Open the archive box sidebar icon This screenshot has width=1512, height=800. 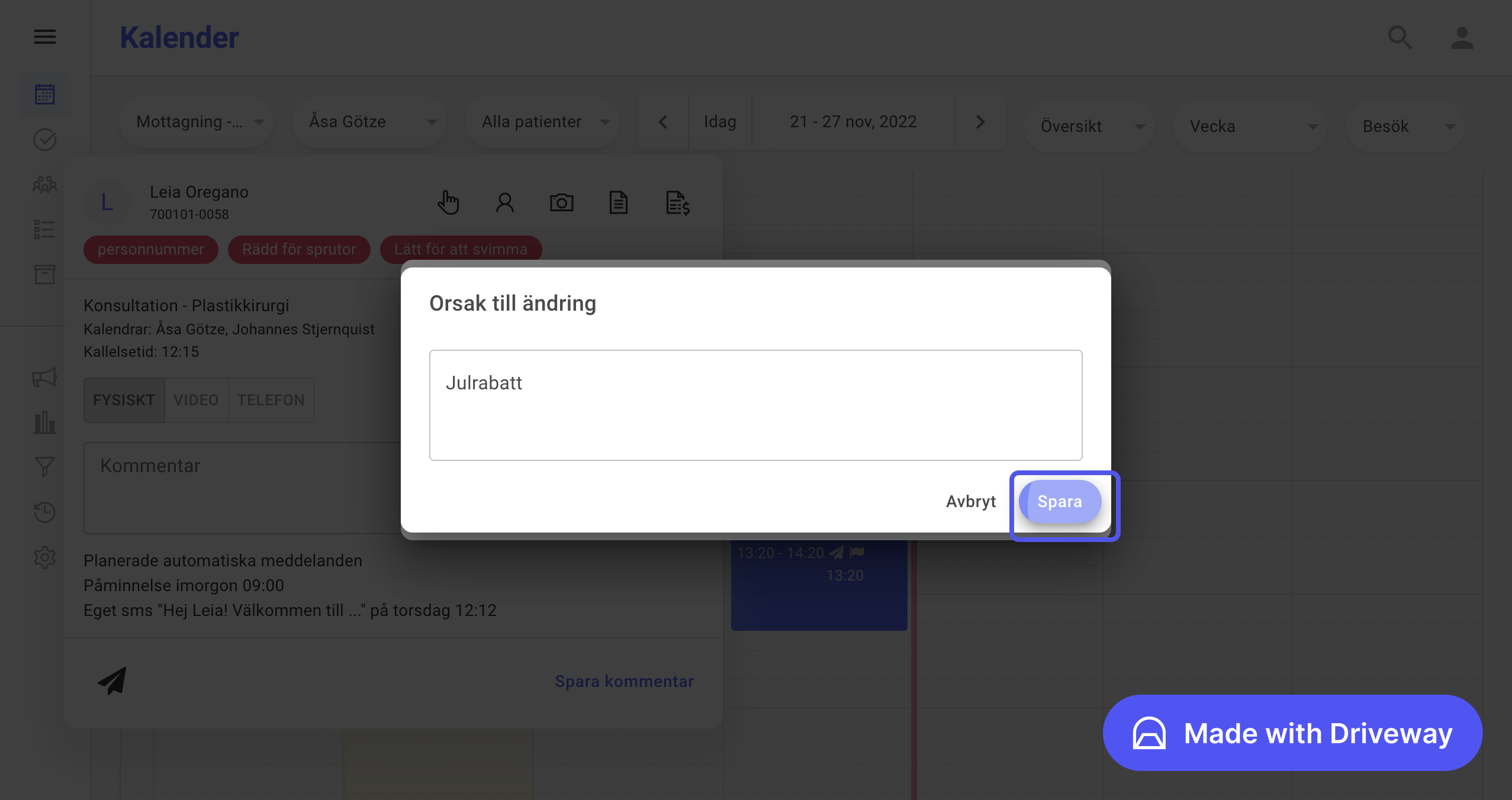45,275
